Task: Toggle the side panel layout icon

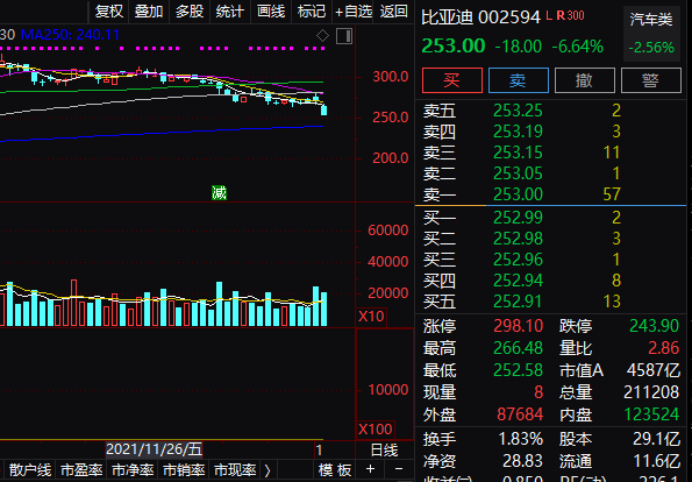Action: point(344,36)
